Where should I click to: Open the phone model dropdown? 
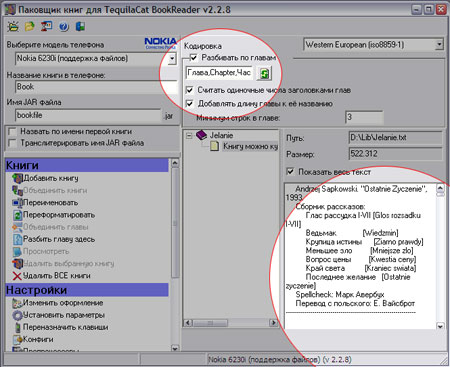pyautogui.click(x=172, y=59)
